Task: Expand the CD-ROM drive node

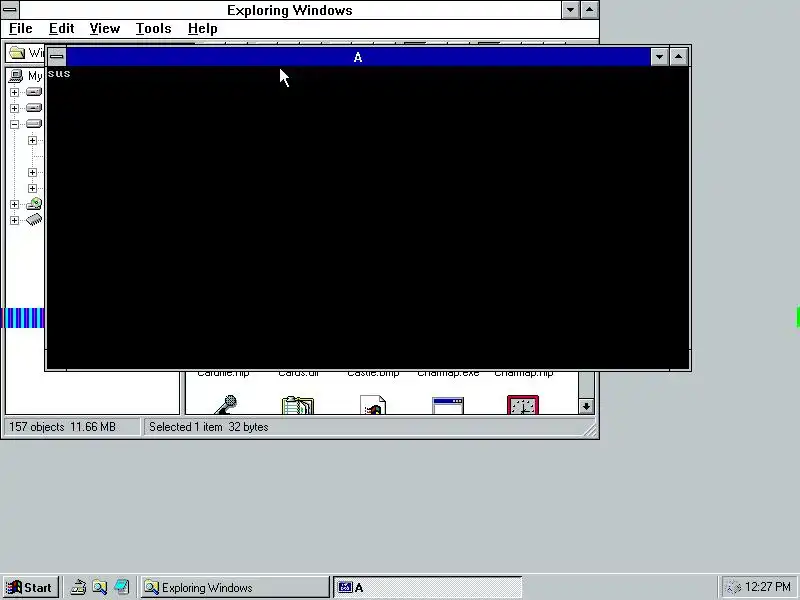Action: [x=14, y=205]
